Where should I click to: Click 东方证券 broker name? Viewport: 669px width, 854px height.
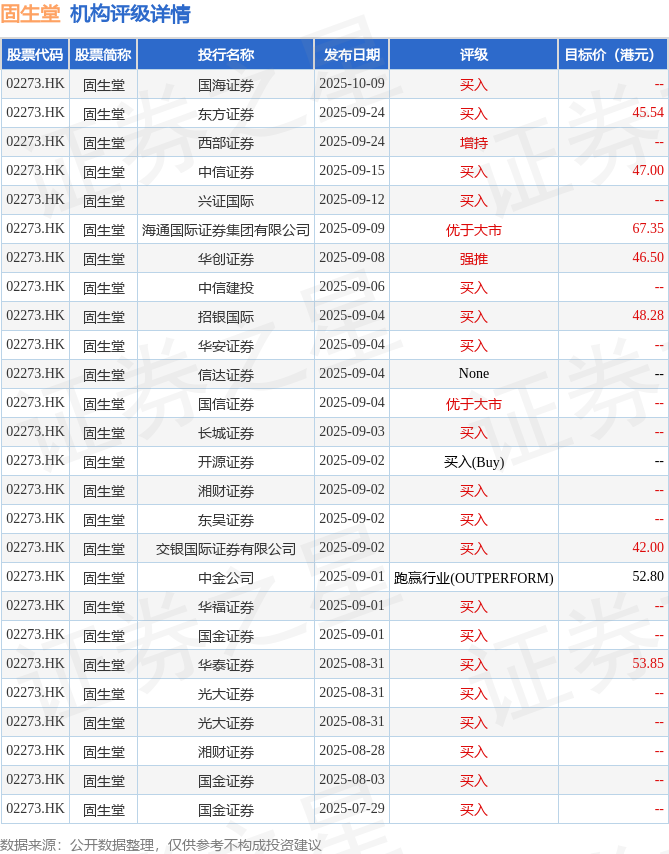(226, 114)
